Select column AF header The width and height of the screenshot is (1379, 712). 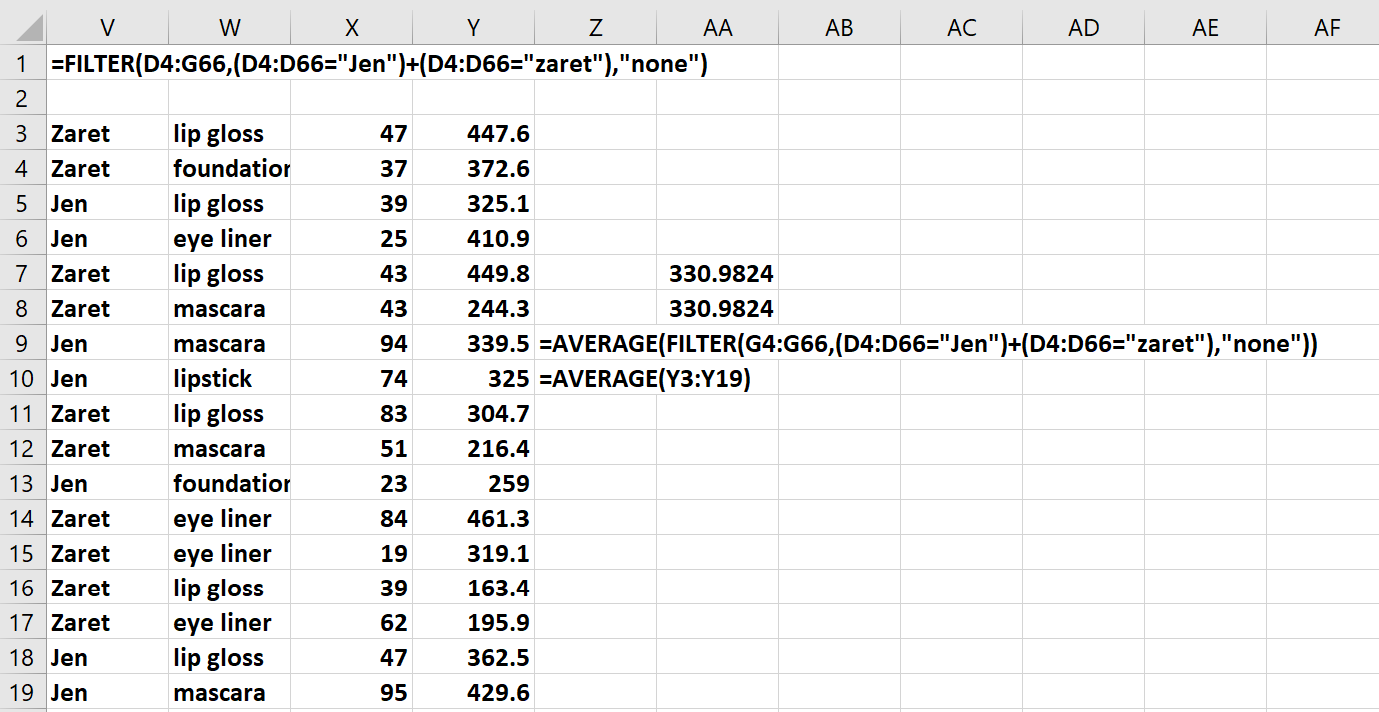[1326, 28]
